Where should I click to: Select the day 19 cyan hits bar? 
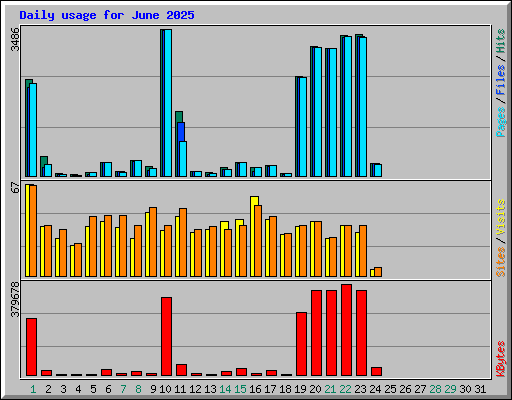(x=303, y=127)
